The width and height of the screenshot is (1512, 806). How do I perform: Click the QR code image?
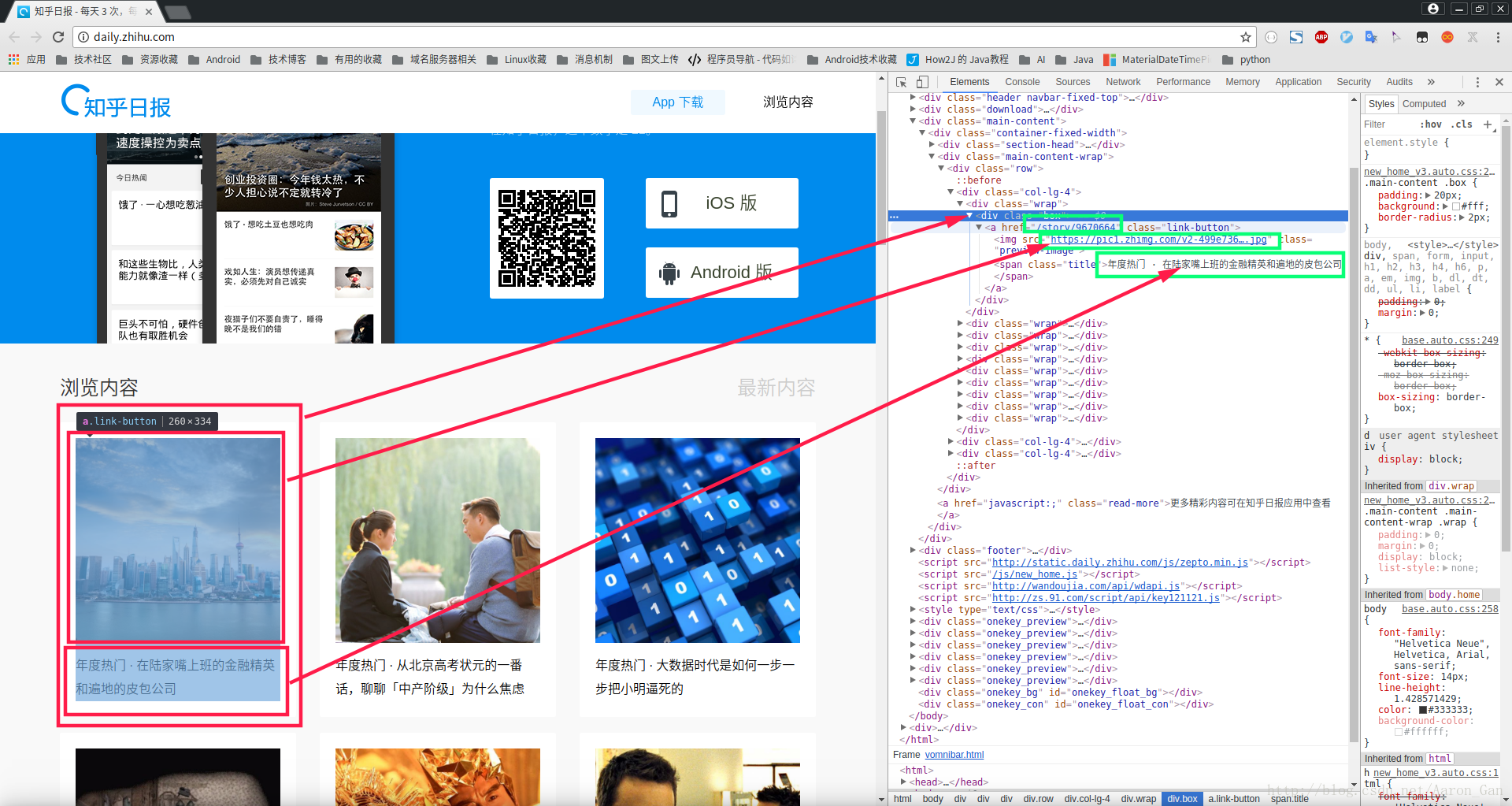pos(547,238)
